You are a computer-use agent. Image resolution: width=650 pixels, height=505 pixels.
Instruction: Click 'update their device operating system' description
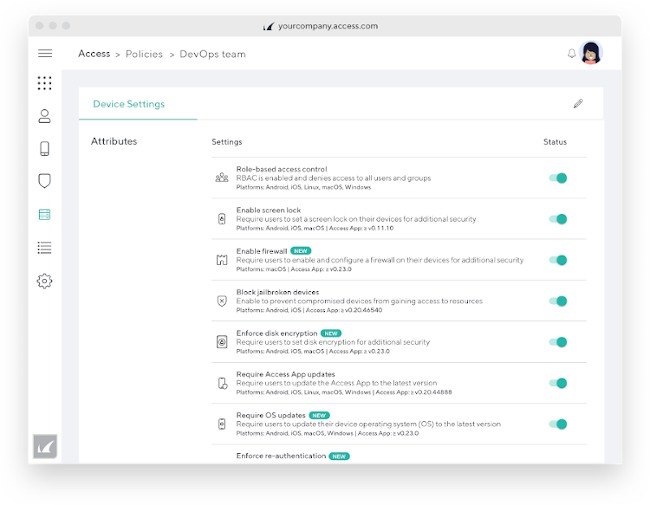369,424
